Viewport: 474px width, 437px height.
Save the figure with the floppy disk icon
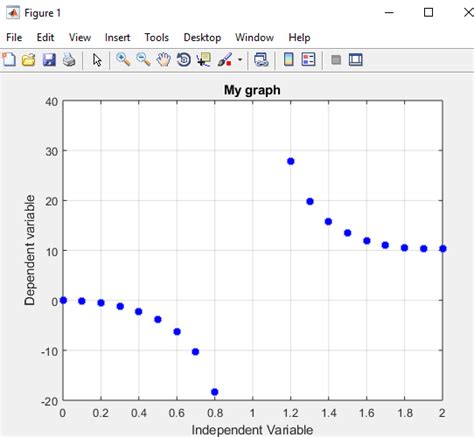click(49, 60)
